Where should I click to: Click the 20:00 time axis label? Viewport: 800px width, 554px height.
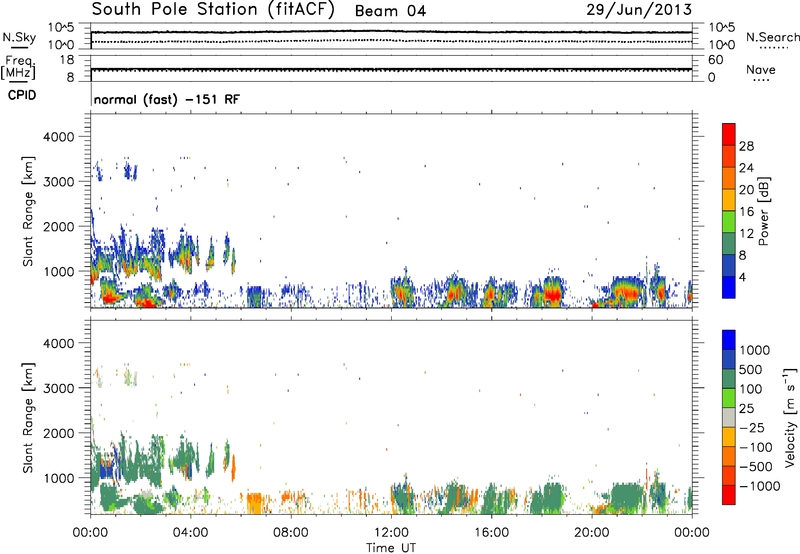click(591, 533)
